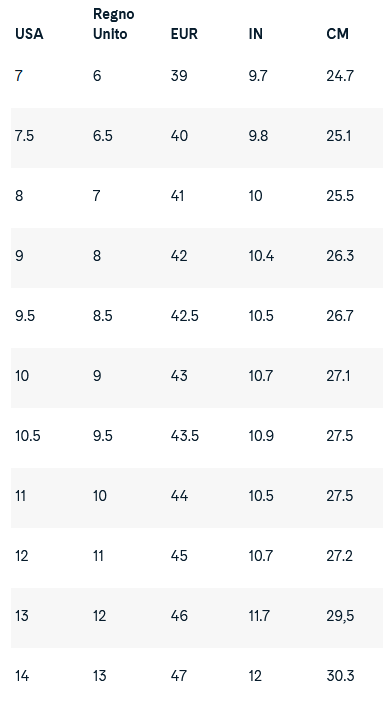Screen dimensions: 383x712
Task: Select the EUR 44 cell
Action: [179, 495]
